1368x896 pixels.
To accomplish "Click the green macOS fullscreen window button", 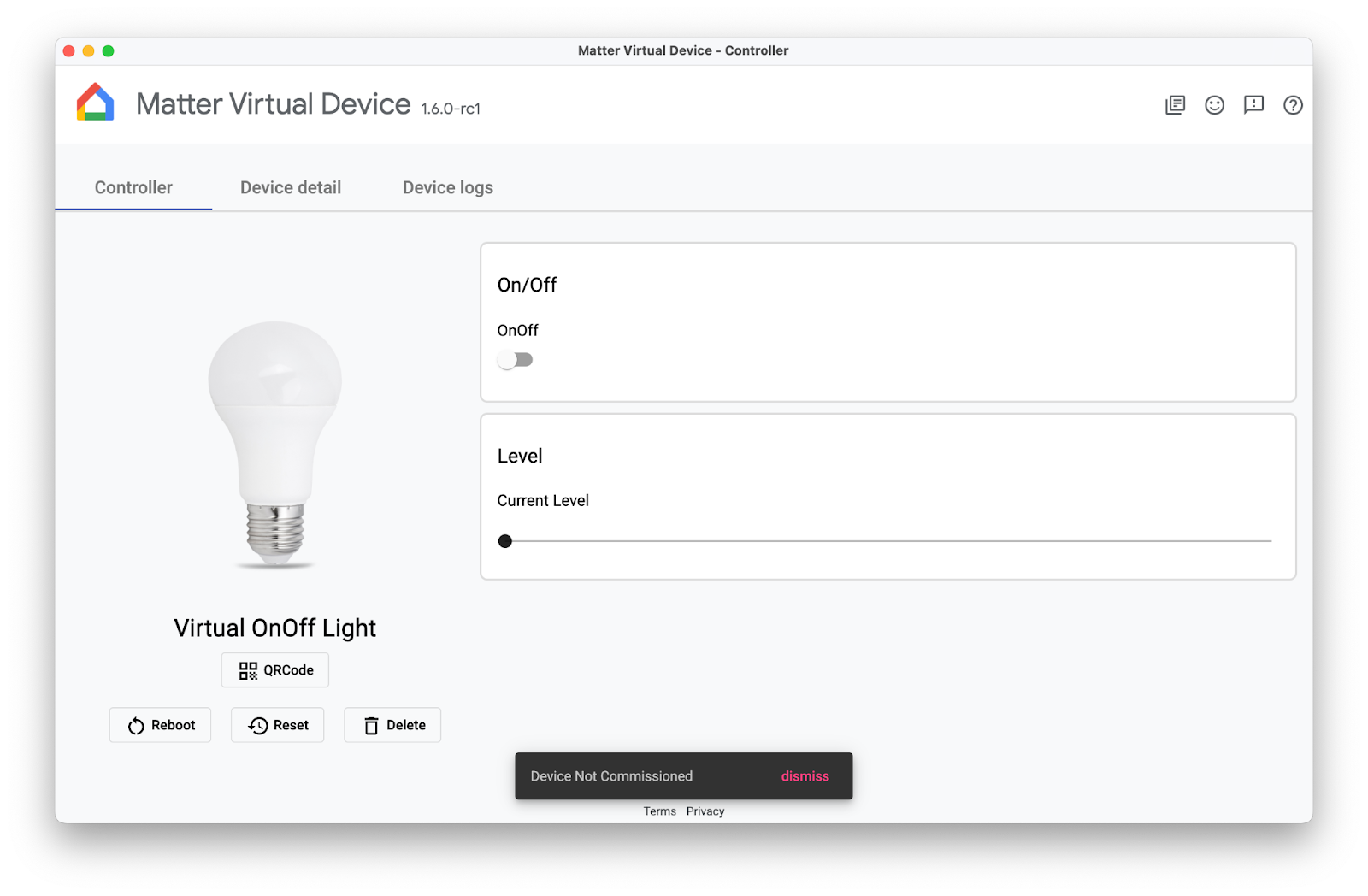I will [109, 51].
